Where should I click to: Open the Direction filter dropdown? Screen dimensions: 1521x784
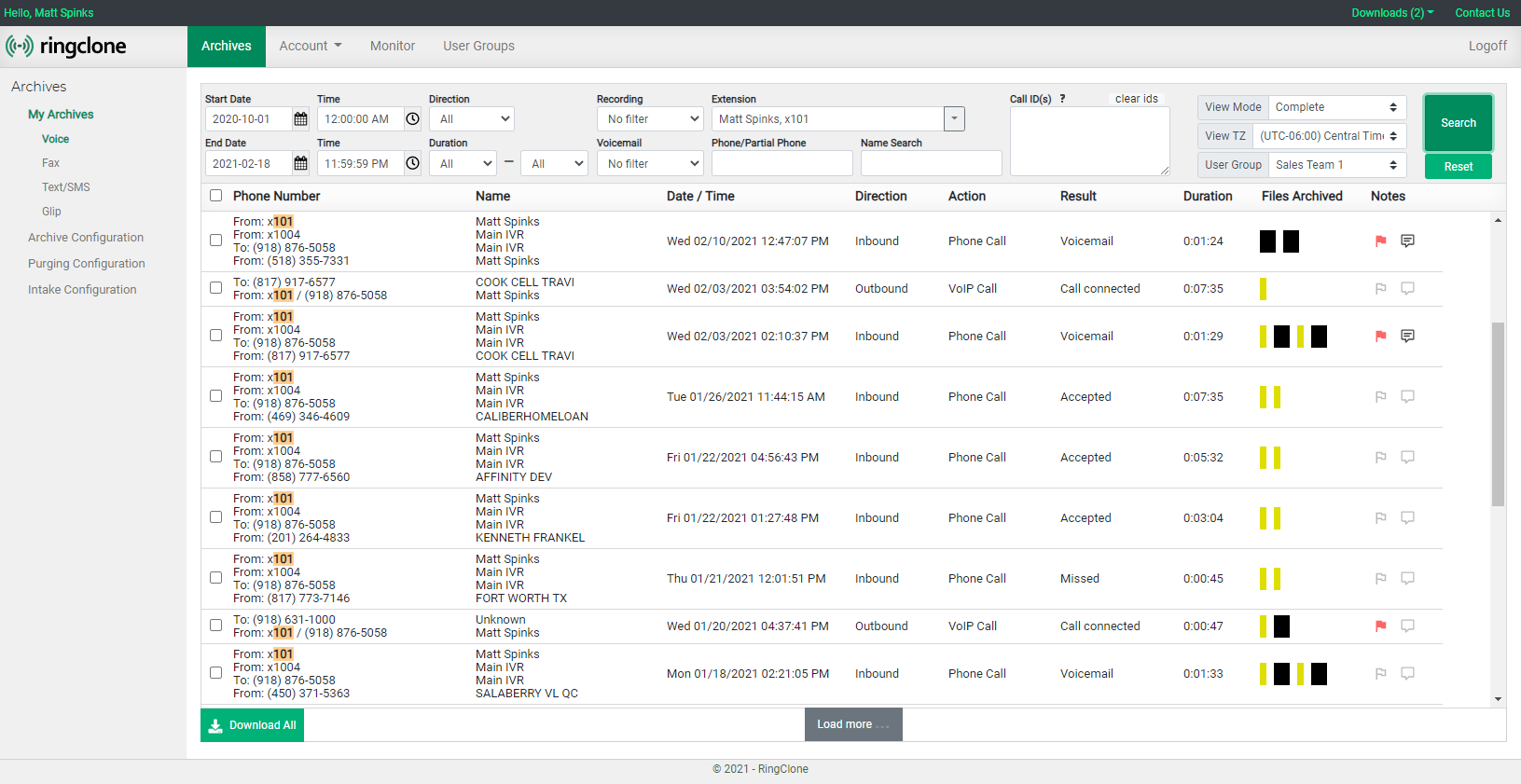tap(472, 119)
